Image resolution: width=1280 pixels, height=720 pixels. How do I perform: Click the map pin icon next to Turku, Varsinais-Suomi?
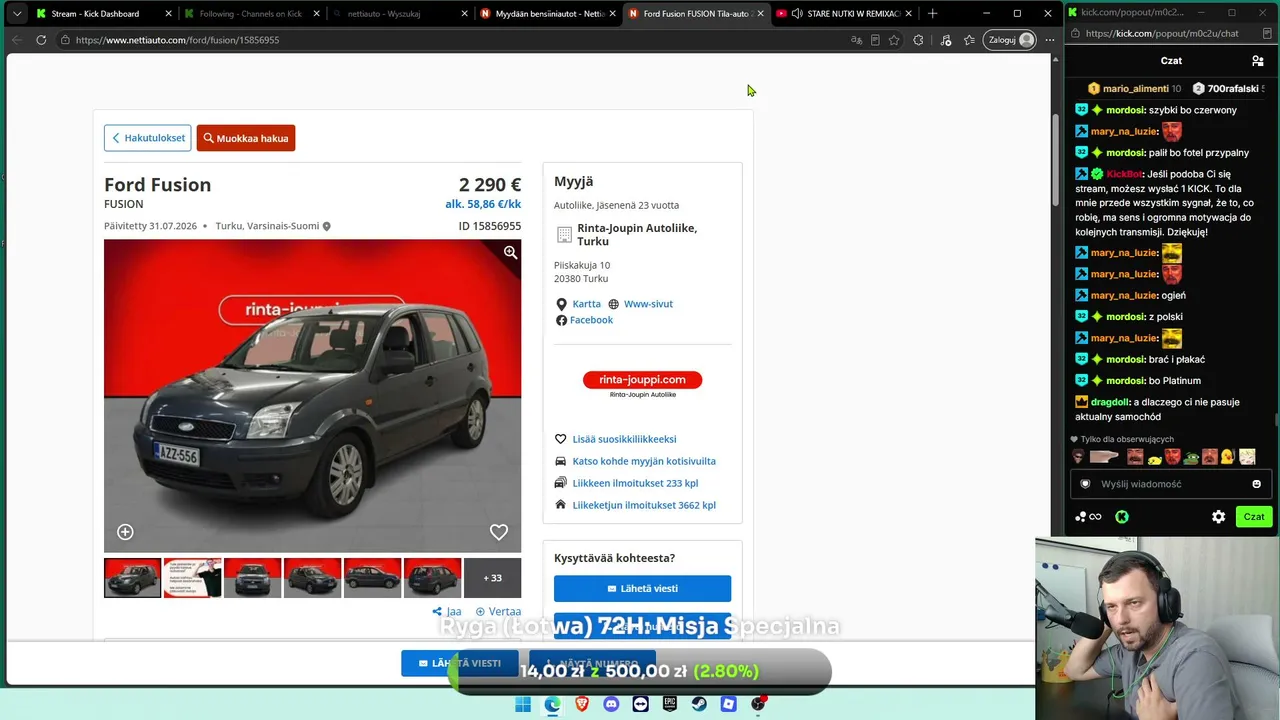click(326, 226)
